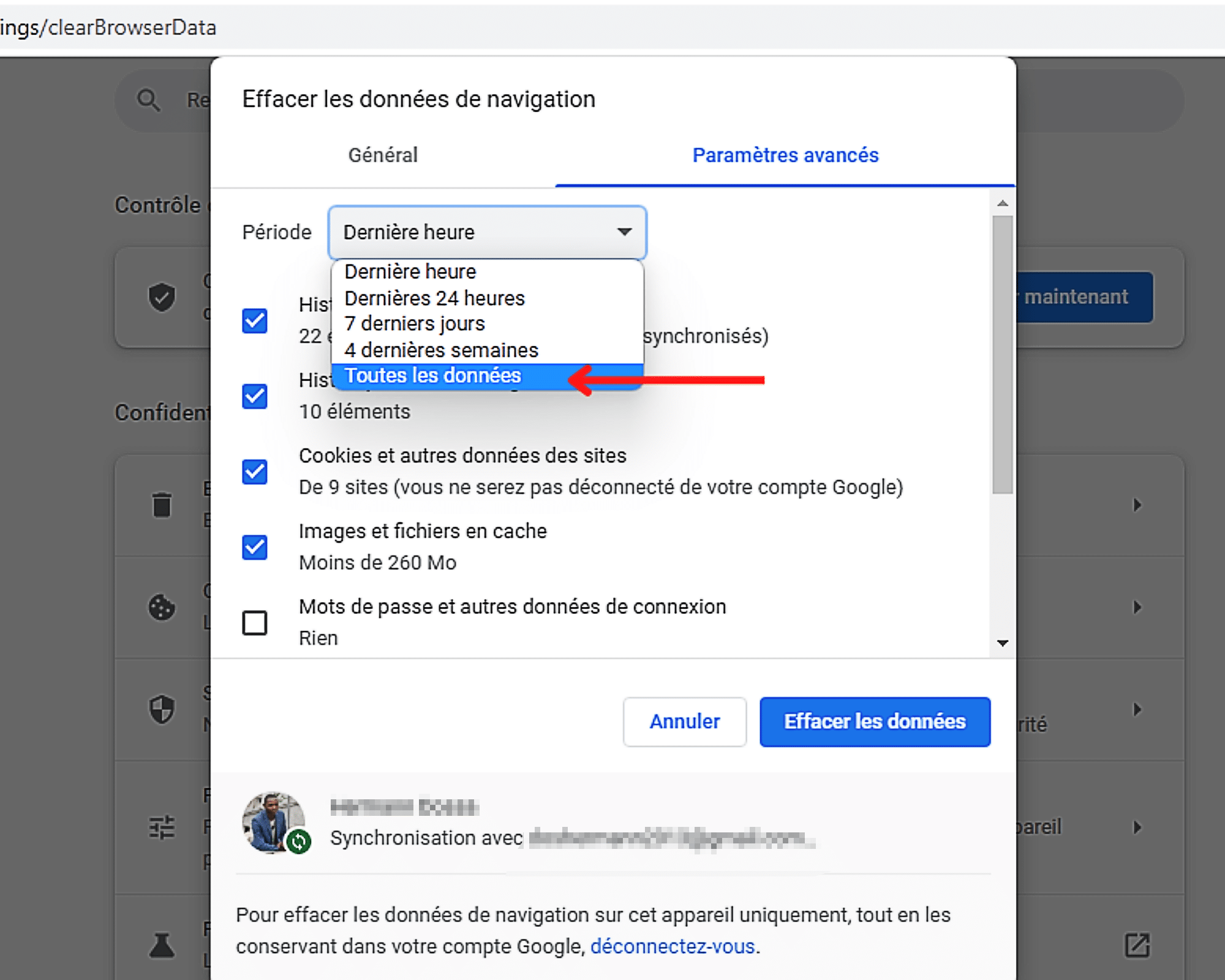Screen dimensions: 1225x980
Task: Open the Période dropdown
Action: (487, 232)
